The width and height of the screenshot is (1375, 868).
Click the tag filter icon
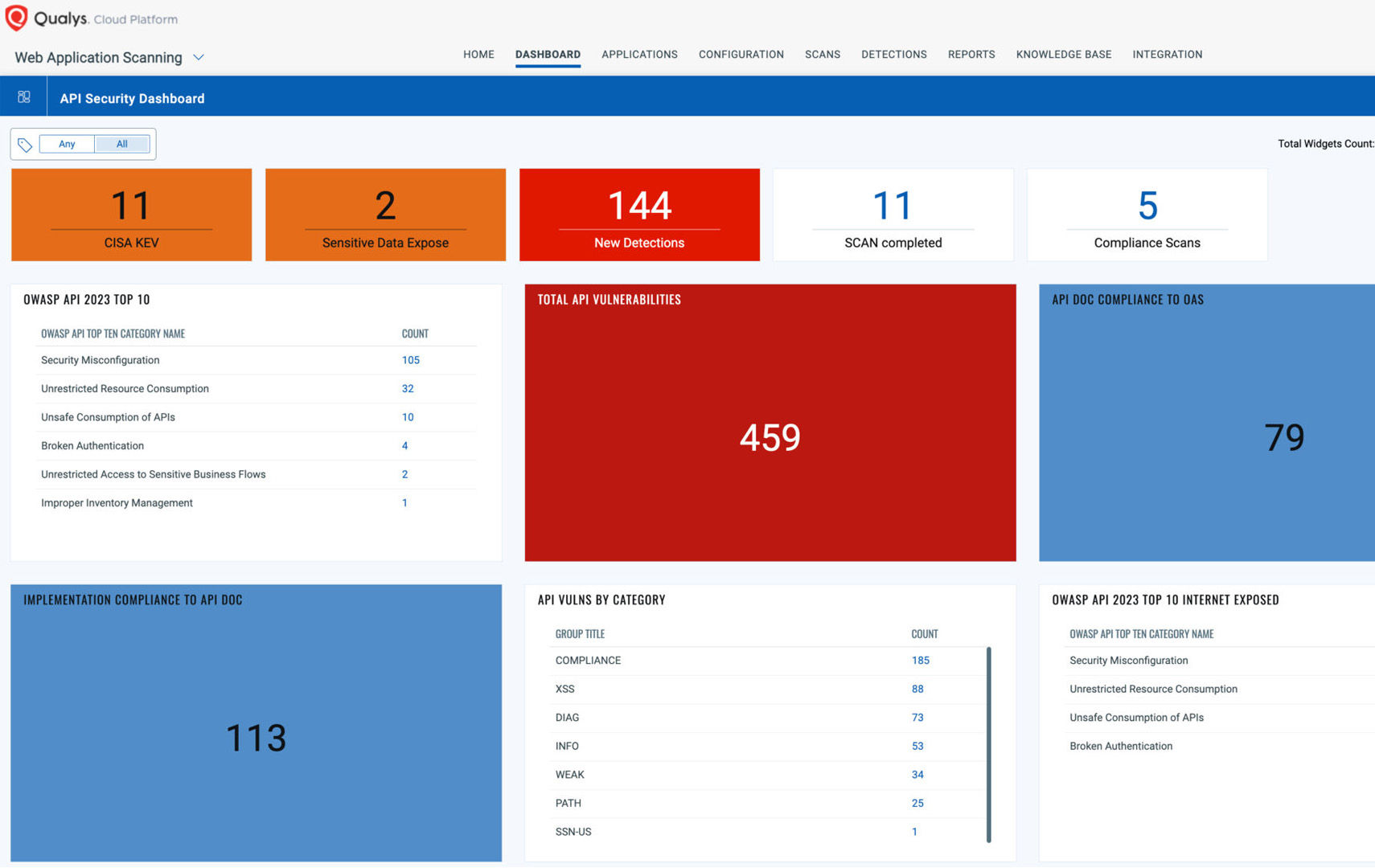25,145
